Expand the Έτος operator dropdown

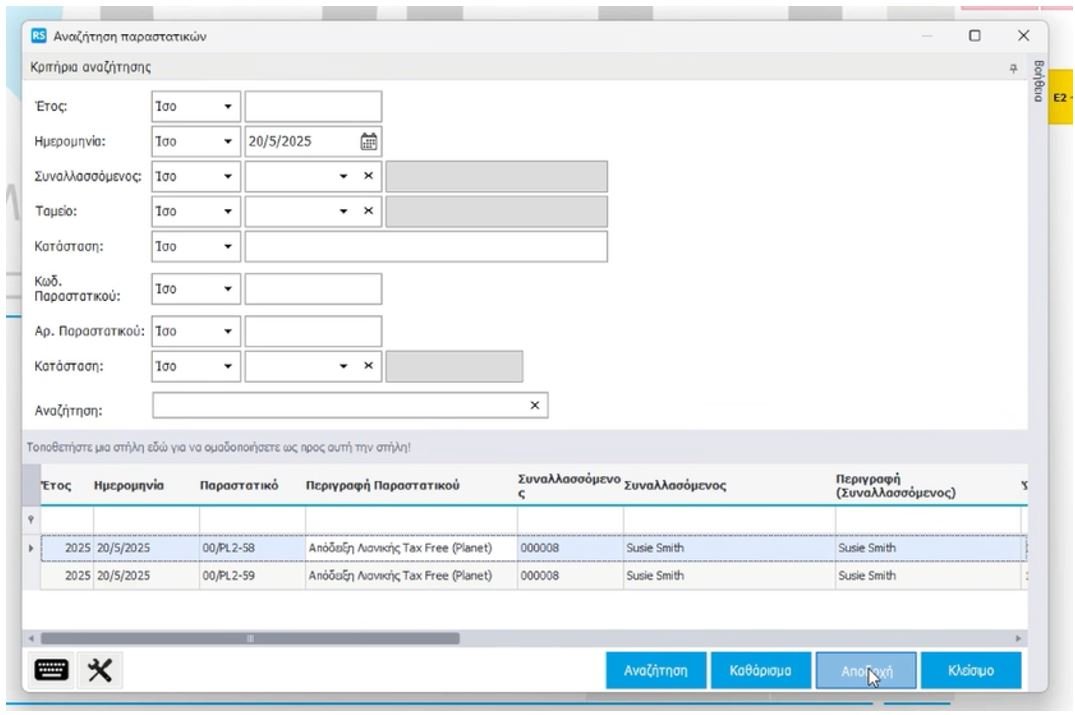[227, 106]
